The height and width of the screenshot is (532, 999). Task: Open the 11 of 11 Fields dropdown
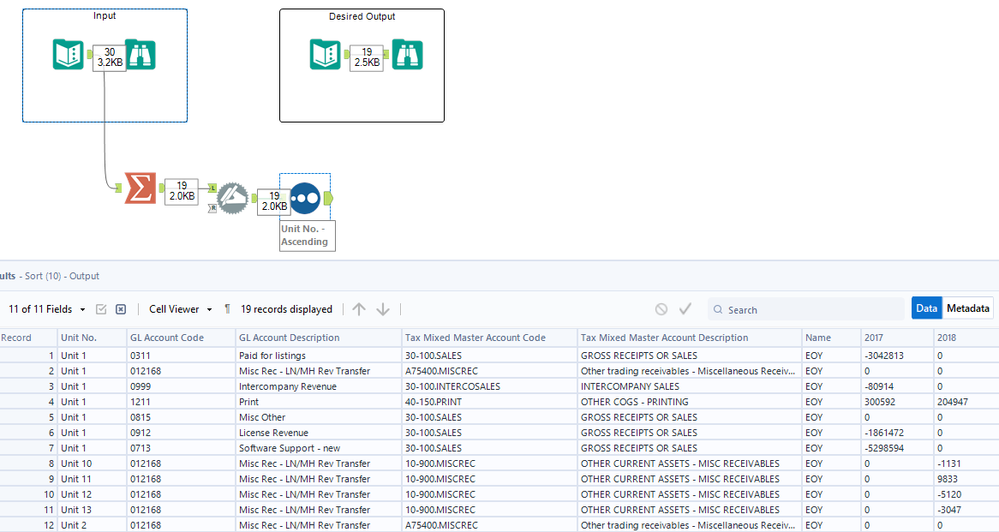[47, 309]
